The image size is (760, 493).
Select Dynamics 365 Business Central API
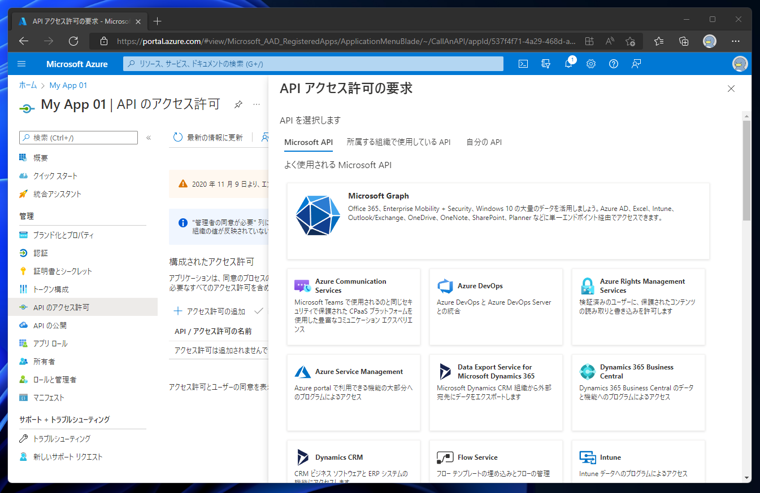(638, 393)
